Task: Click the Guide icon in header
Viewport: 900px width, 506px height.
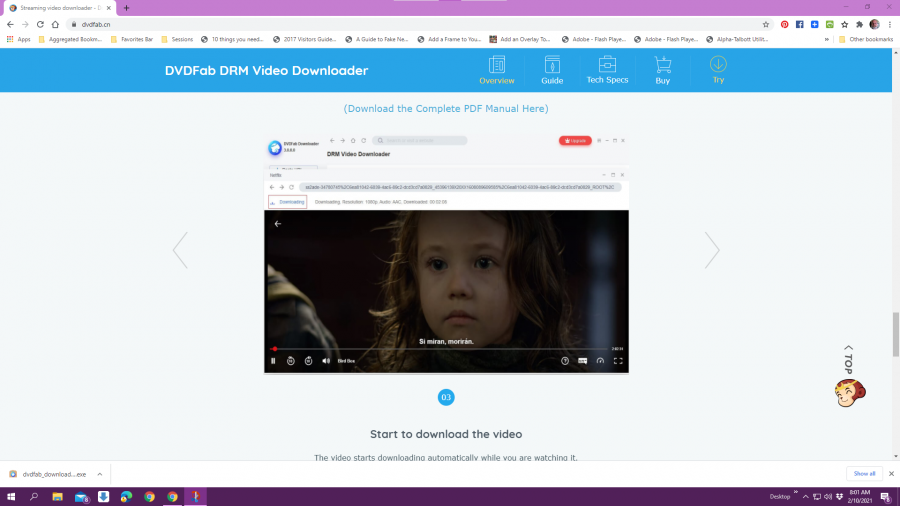Action: 552,66
